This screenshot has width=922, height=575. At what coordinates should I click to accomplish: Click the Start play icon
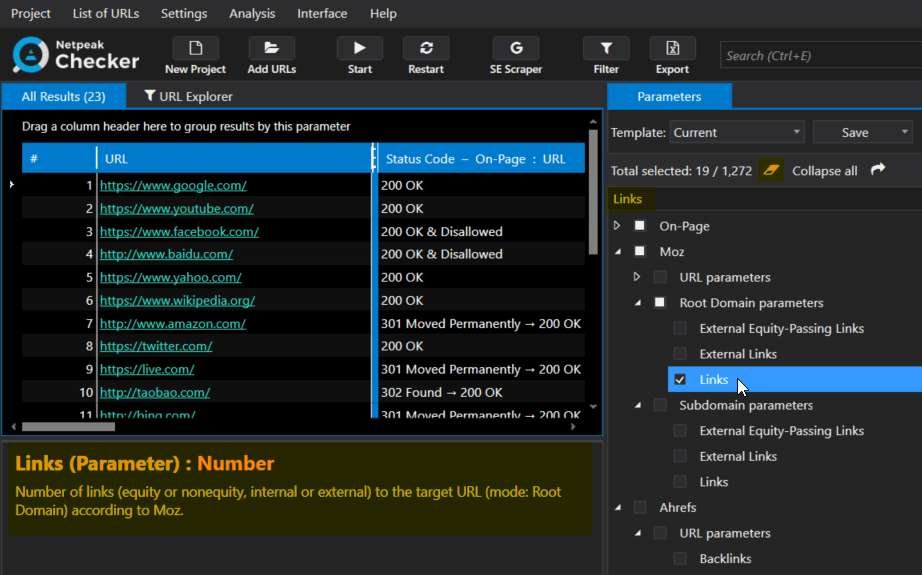pyautogui.click(x=359, y=48)
